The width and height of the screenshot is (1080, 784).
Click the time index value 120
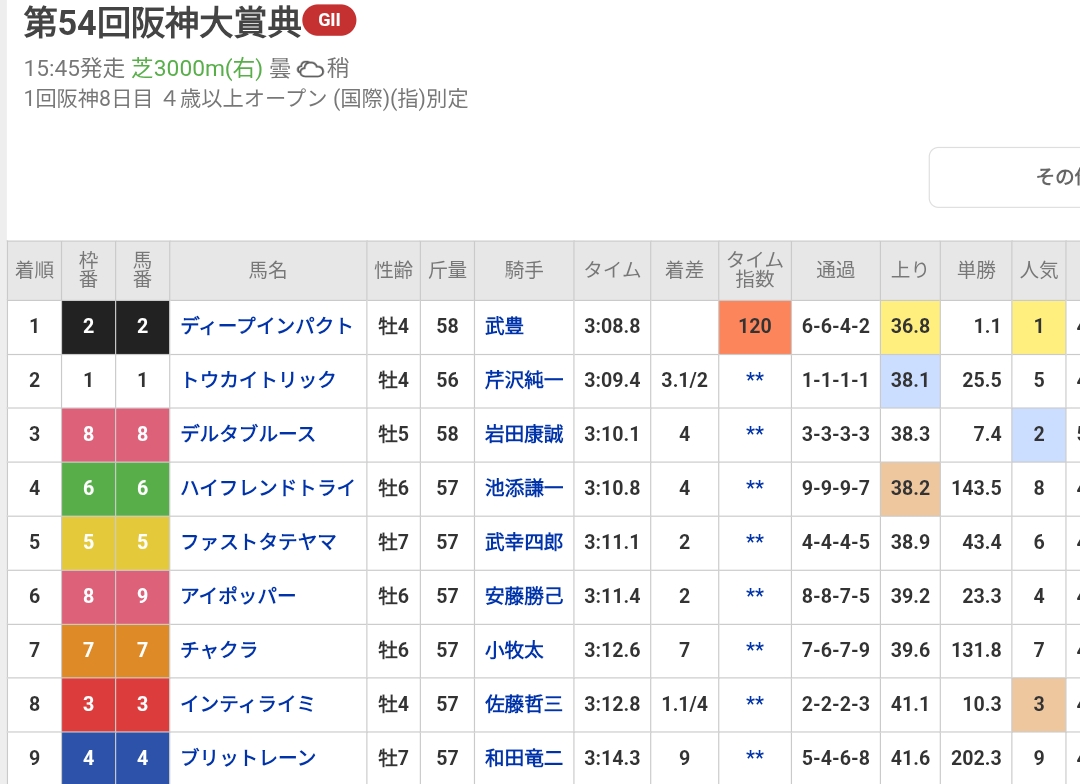point(755,326)
